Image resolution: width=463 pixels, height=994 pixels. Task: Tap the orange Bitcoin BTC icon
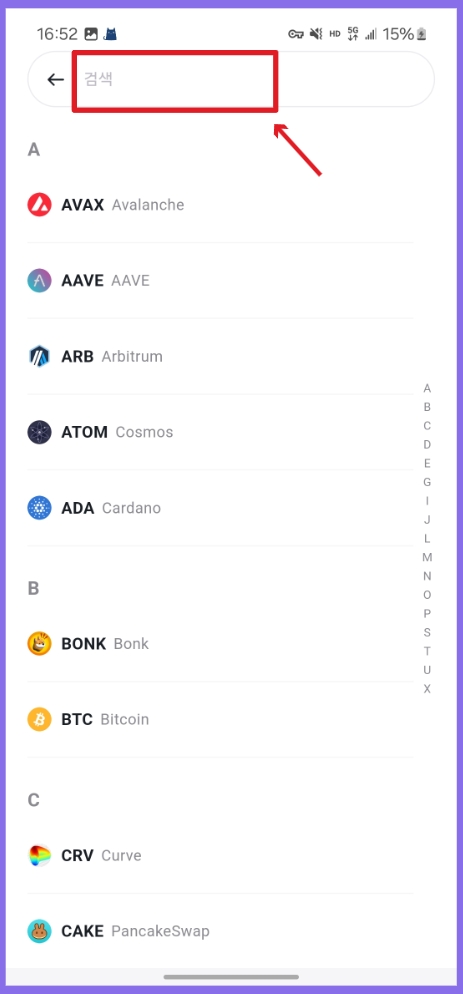coord(39,720)
